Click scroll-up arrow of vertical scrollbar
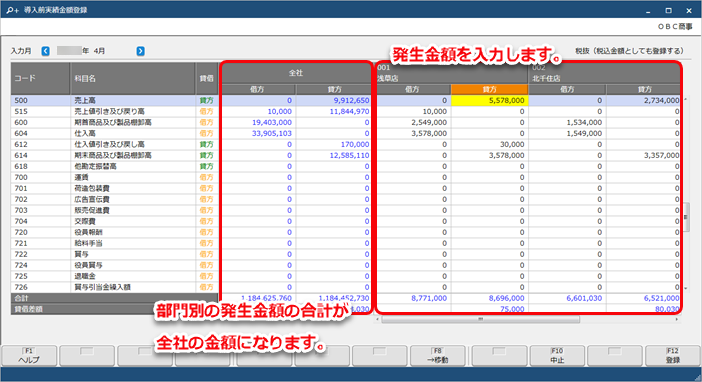 point(686,99)
